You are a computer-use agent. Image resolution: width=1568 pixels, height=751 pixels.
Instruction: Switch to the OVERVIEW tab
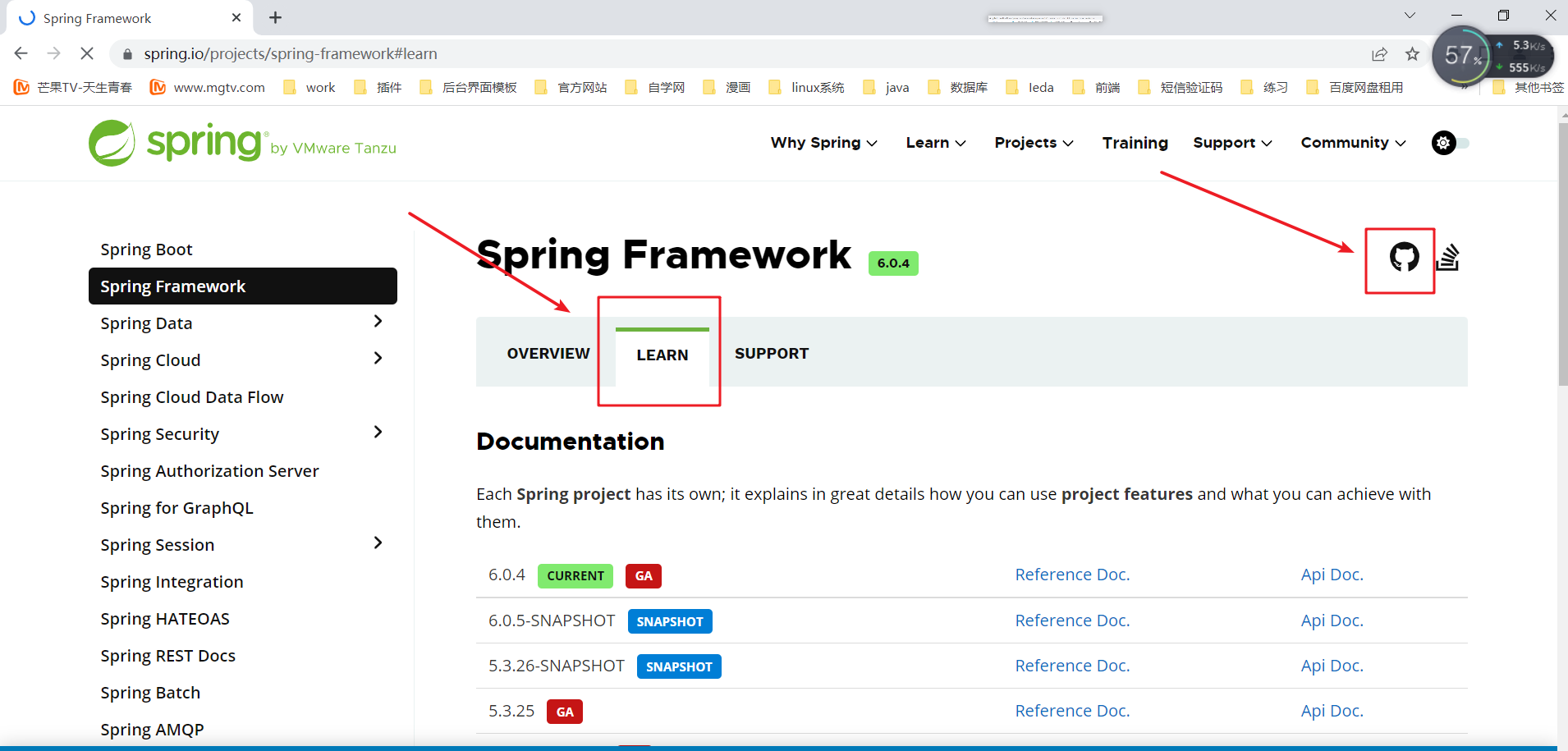548,354
